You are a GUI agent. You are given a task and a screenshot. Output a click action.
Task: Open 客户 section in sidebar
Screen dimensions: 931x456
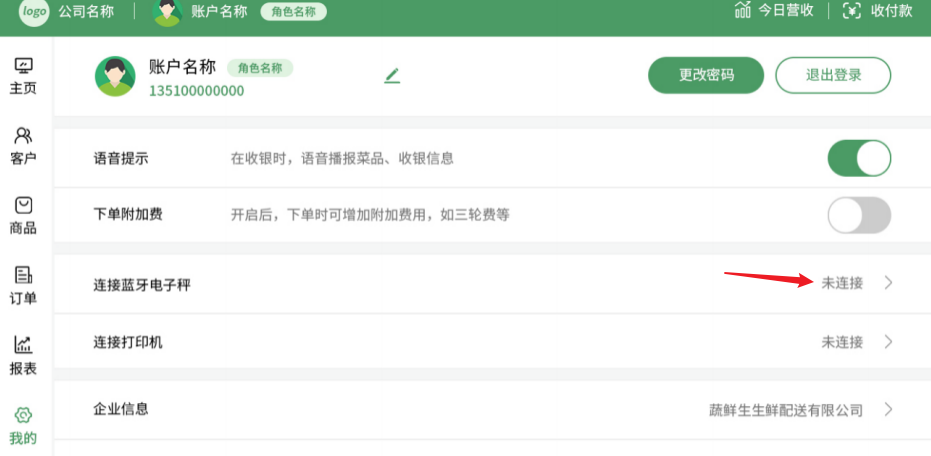23,146
